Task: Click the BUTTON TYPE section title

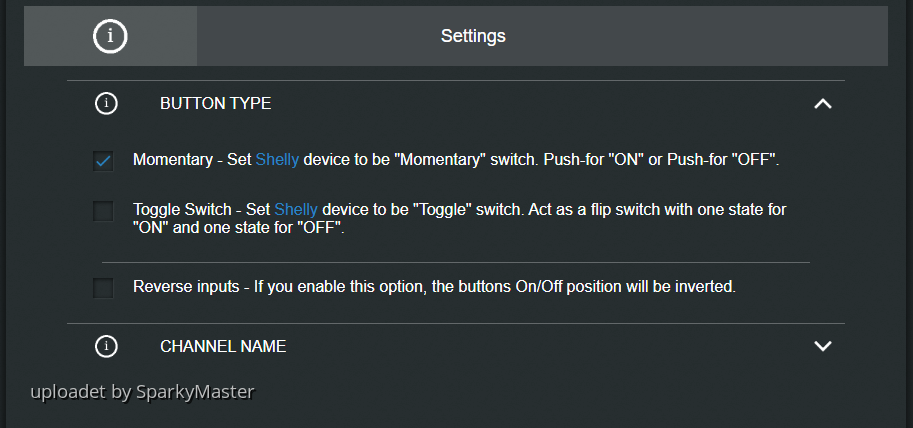Action: 215,103
